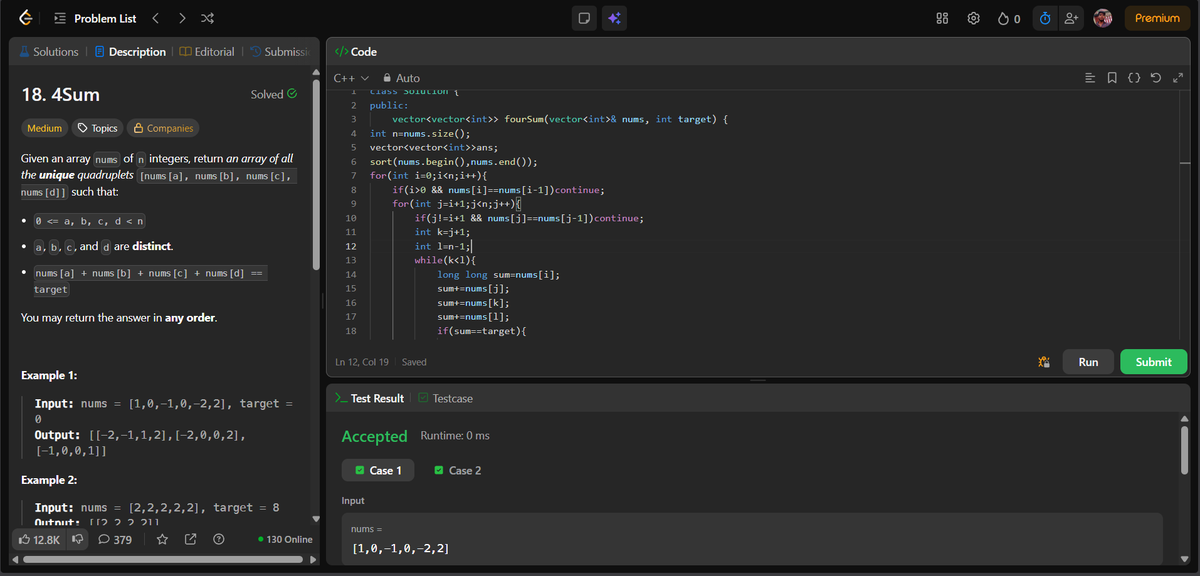Format code alignment icon in editor
This screenshot has width=1200, height=576.
click(1091, 78)
